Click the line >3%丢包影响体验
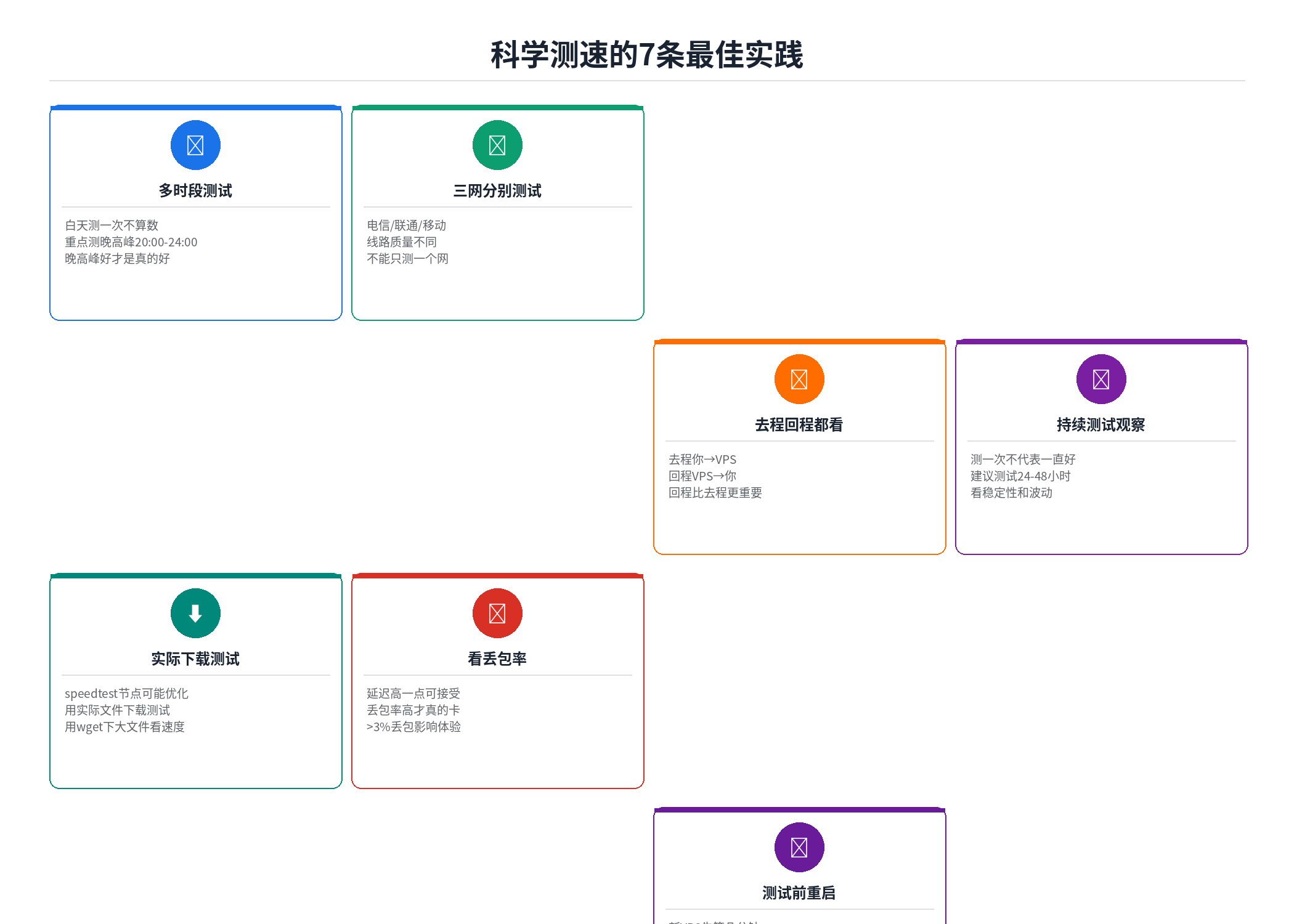 point(414,727)
